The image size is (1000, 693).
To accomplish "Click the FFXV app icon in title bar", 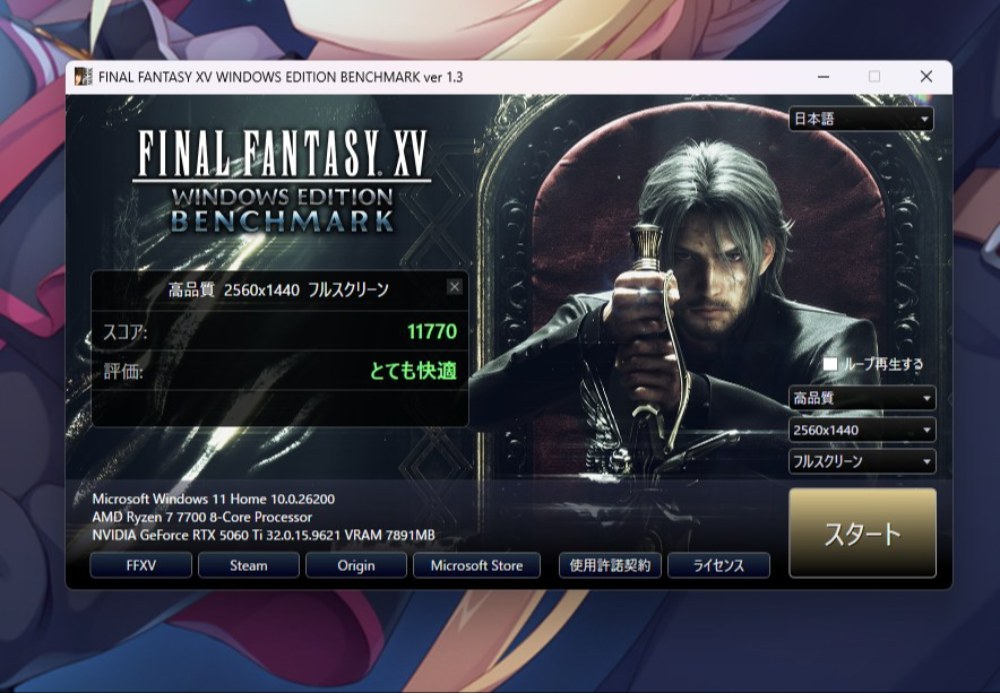I will click(83, 77).
